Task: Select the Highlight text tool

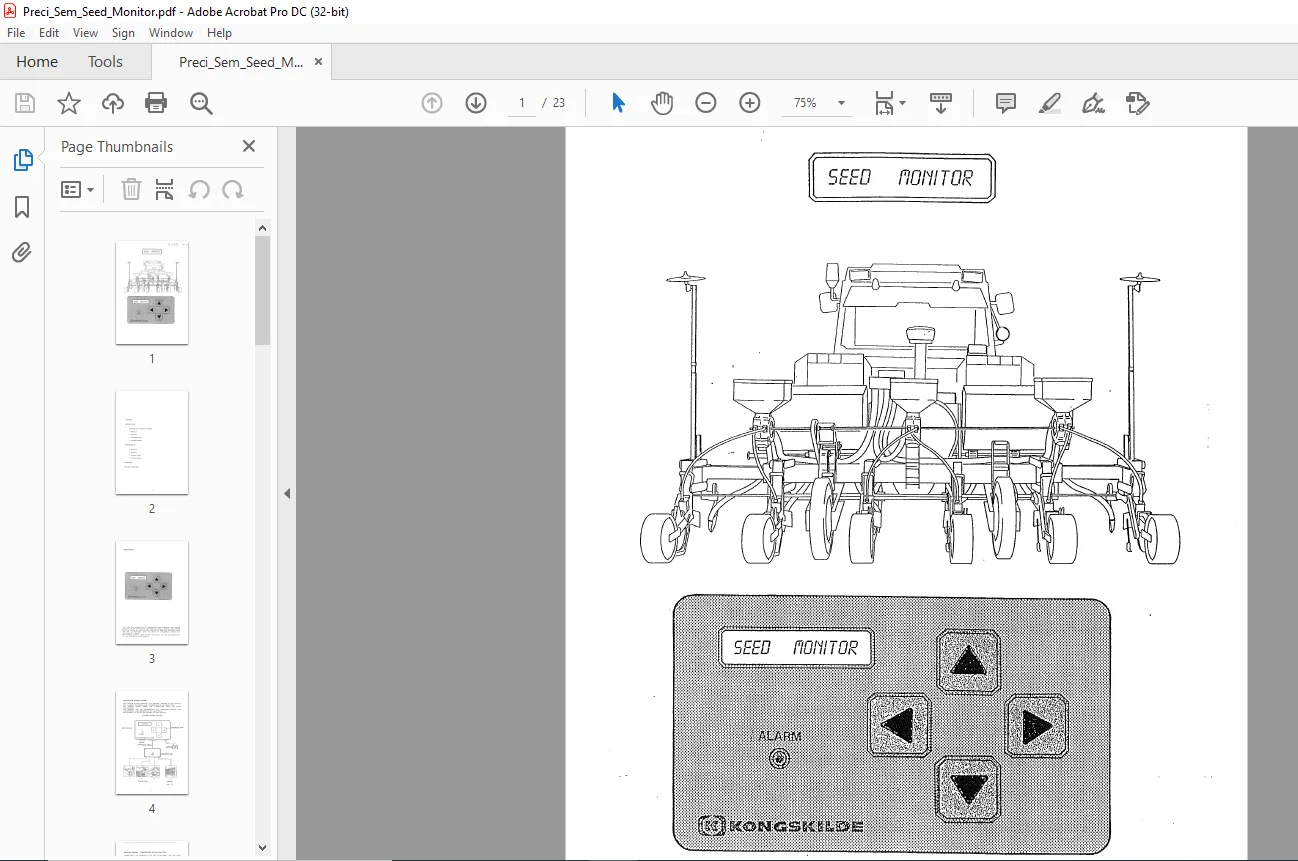Action: tap(1050, 103)
